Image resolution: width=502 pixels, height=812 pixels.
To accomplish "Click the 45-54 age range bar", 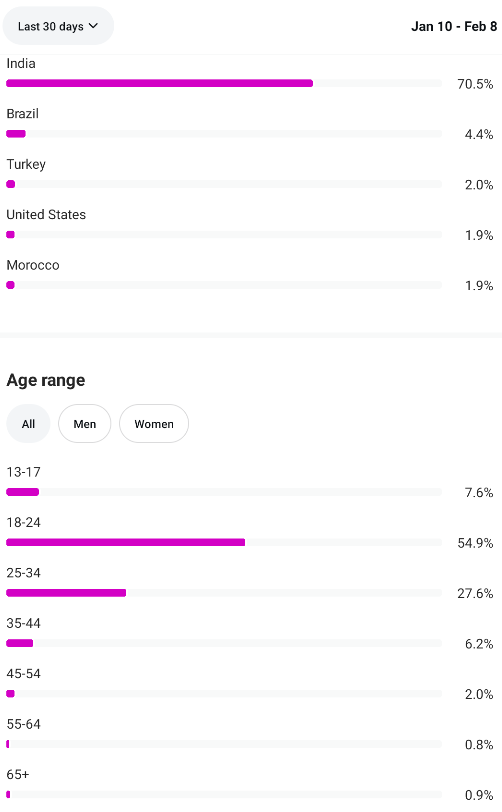I will point(224,693).
